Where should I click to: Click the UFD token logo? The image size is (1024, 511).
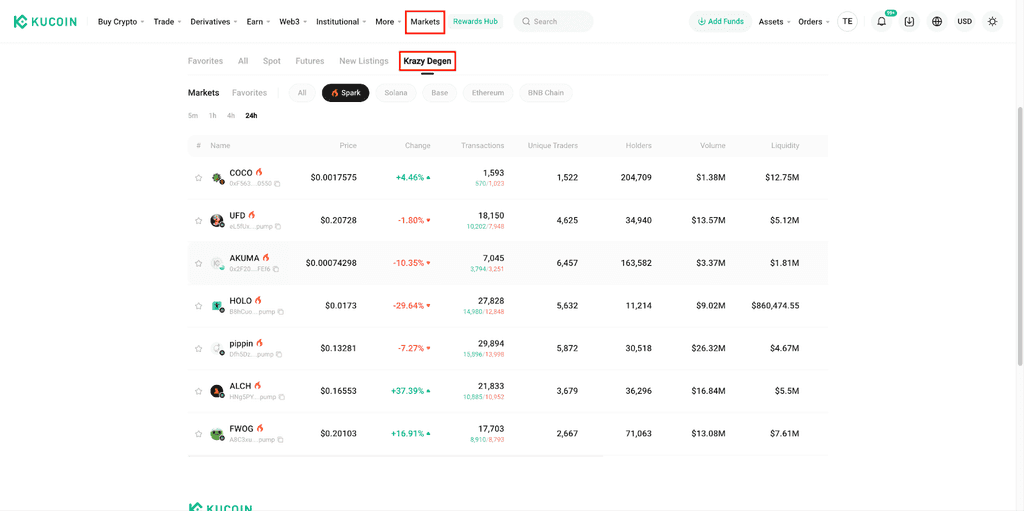pos(217,221)
